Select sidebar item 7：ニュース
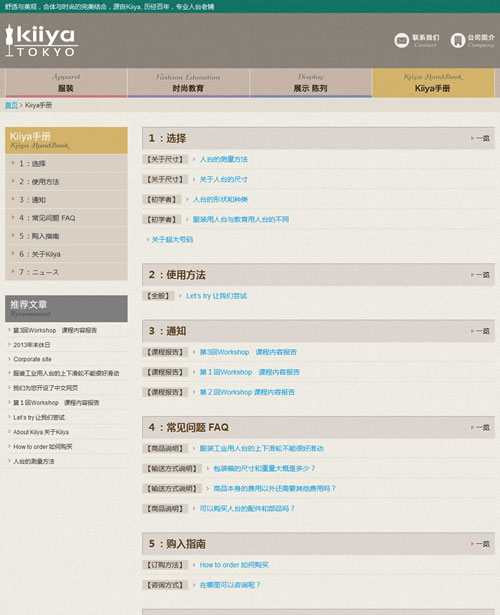This screenshot has height=615, width=500. coord(66,272)
